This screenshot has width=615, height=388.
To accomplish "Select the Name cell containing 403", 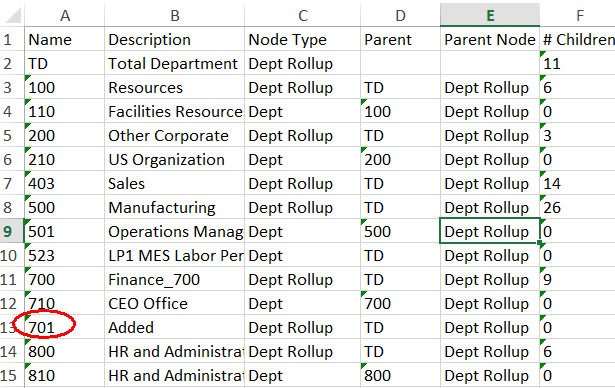I will click(65, 184).
